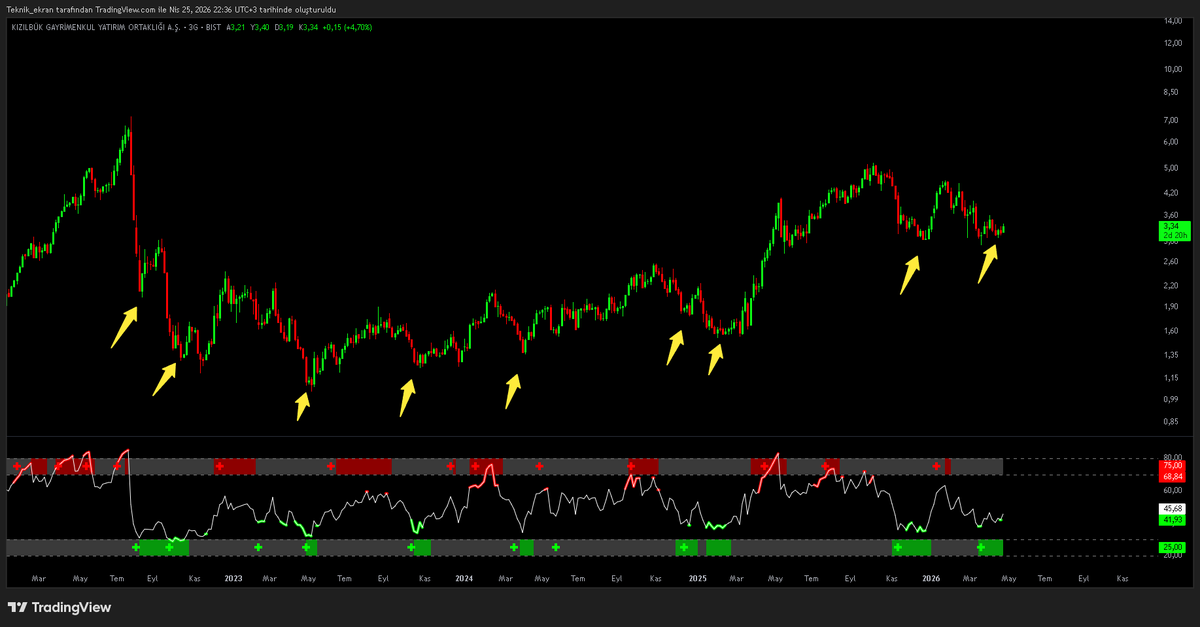Click the 2024 year label on time axis
The width and height of the screenshot is (1200, 627).
pos(464,578)
